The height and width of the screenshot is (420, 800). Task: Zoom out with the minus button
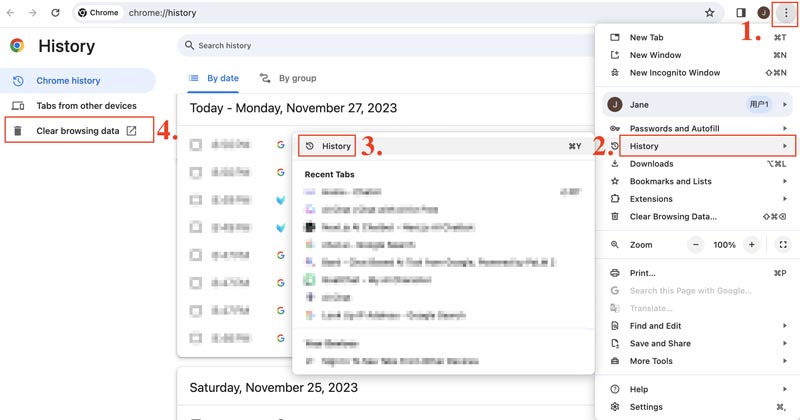click(696, 245)
